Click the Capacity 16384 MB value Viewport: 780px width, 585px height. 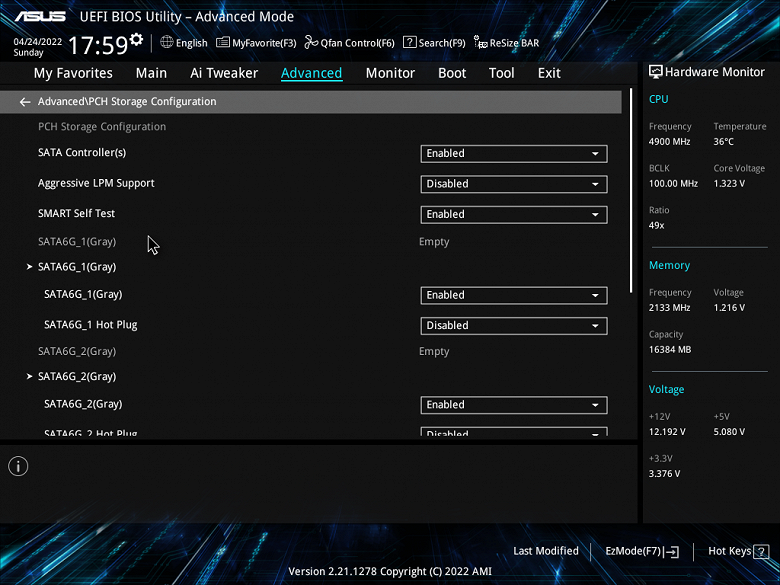coord(670,350)
